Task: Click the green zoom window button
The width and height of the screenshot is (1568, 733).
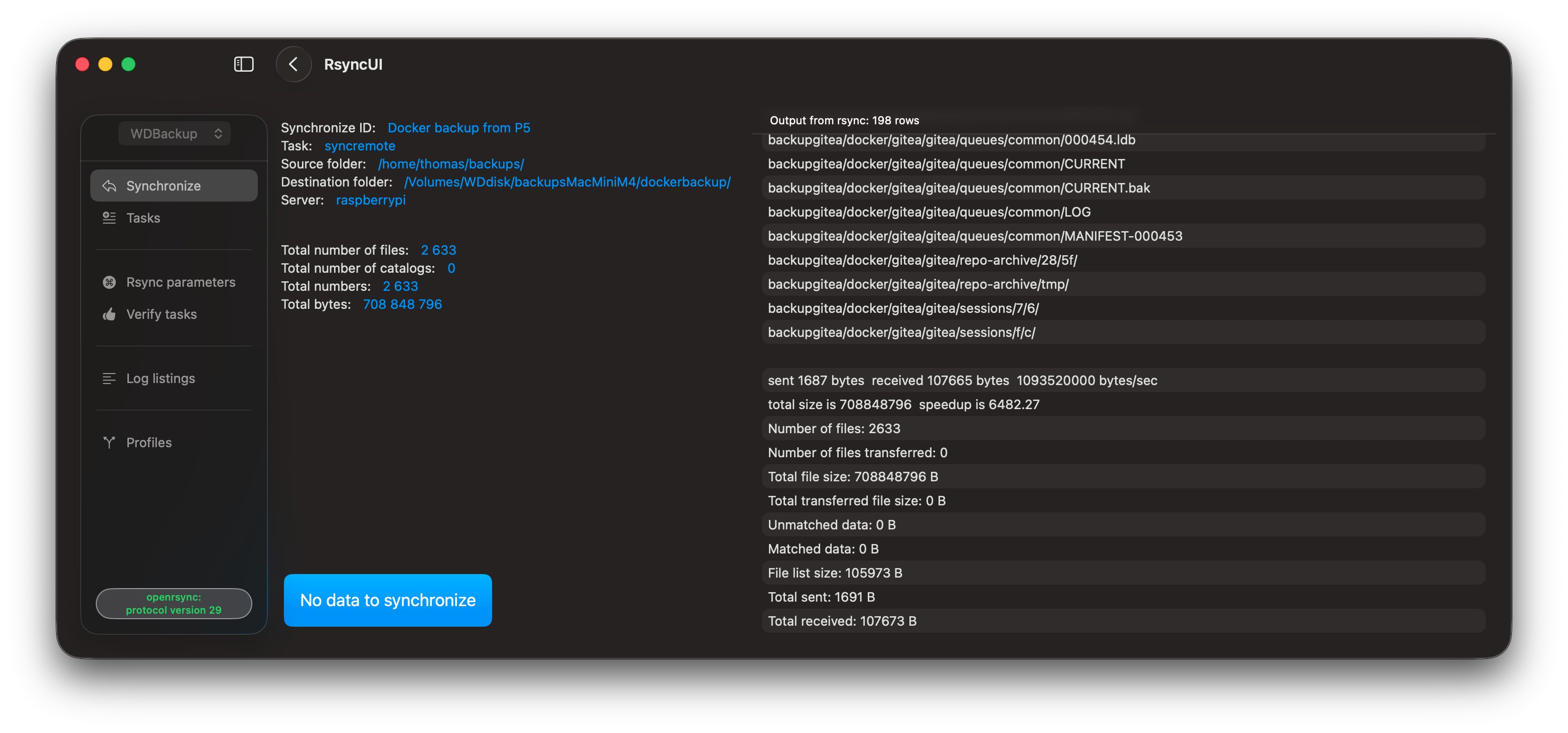Action: 128,64
